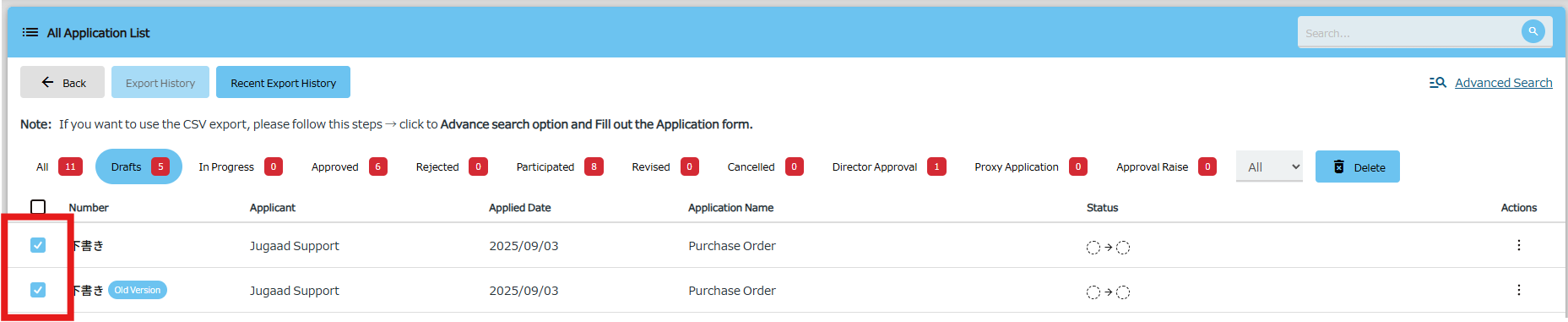The width and height of the screenshot is (1568, 322).
Task: Click the Advanced Search magnifier-list icon
Action: click(x=1438, y=83)
